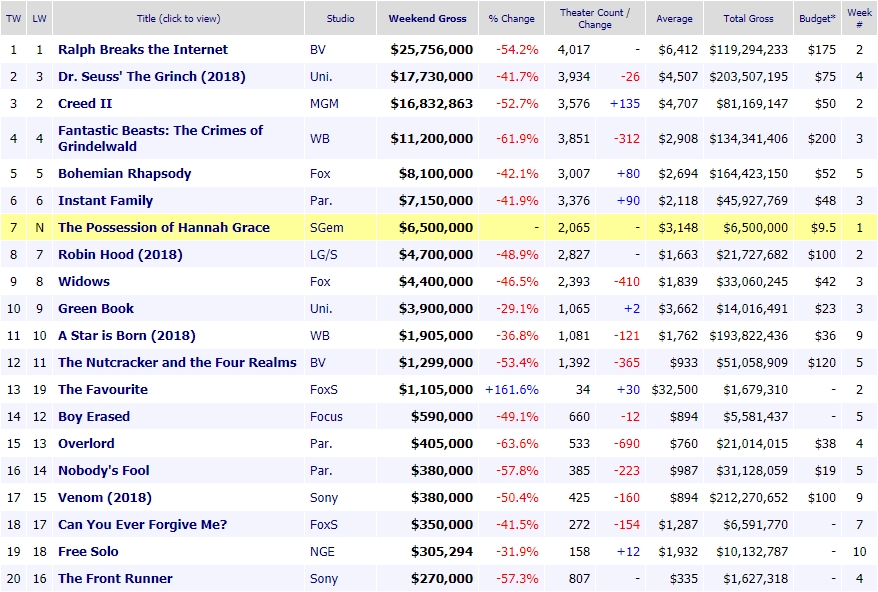Open Bohemian Rhapsody title link

point(125,174)
